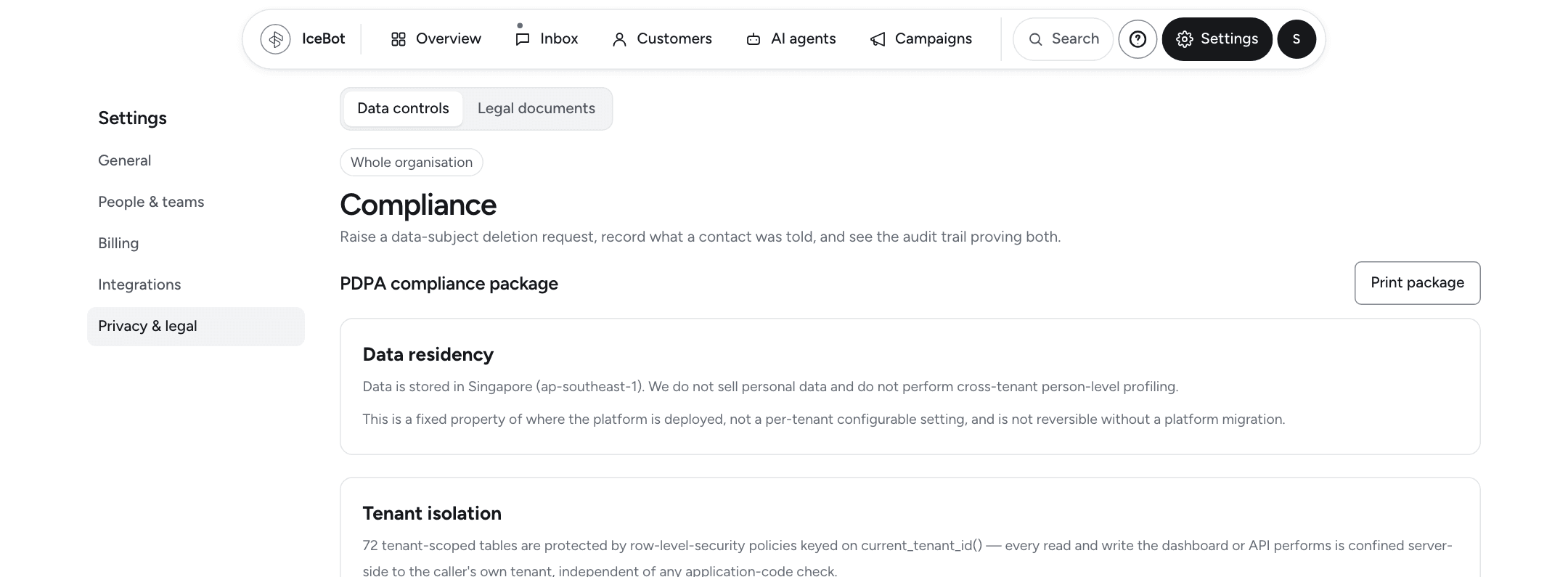
Task: Click the Tenant isolation card title
Action: [x=432, y=513]
